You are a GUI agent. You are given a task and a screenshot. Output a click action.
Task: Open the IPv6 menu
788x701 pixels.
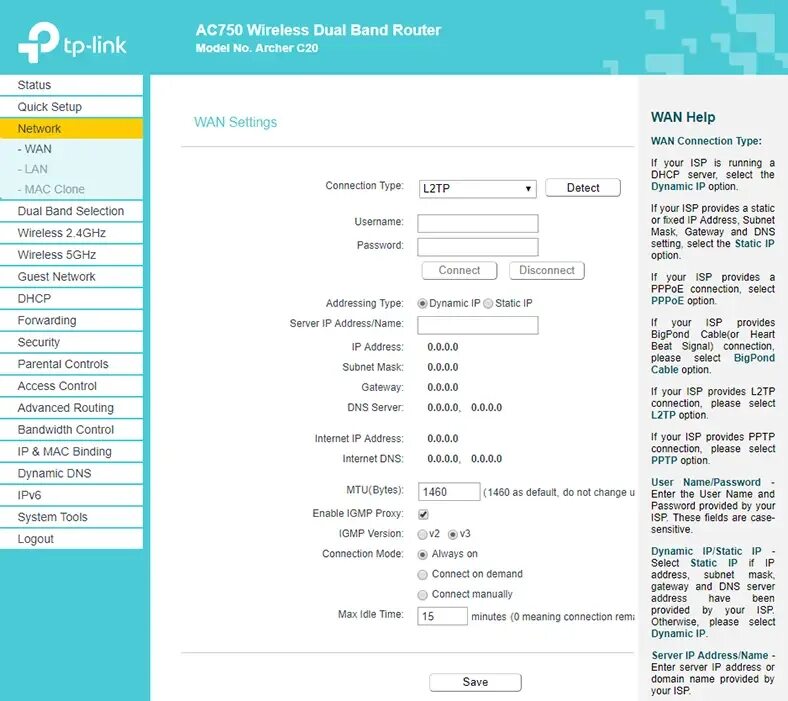(71, 495)
